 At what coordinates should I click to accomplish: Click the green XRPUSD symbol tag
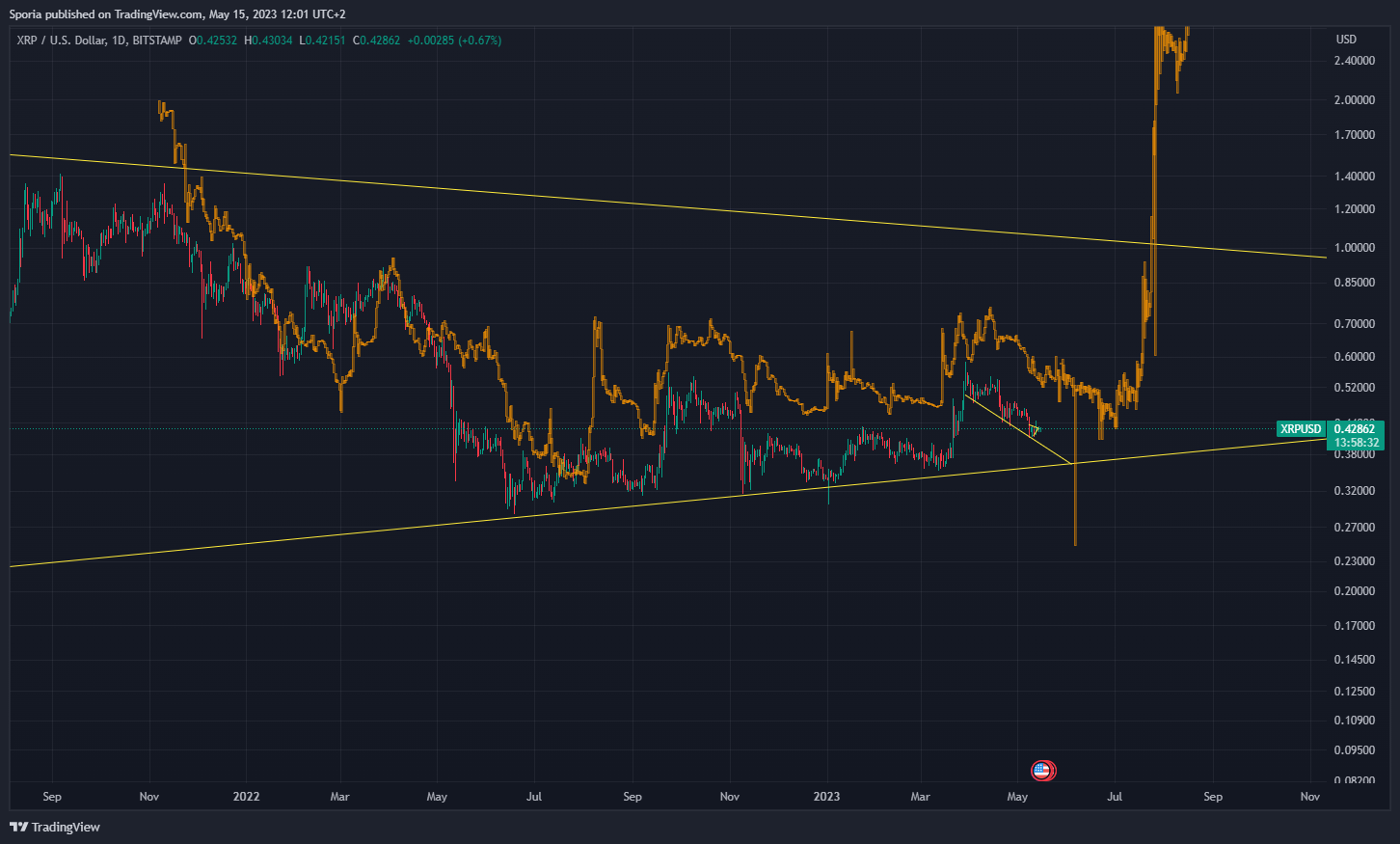click(1301, 429)
